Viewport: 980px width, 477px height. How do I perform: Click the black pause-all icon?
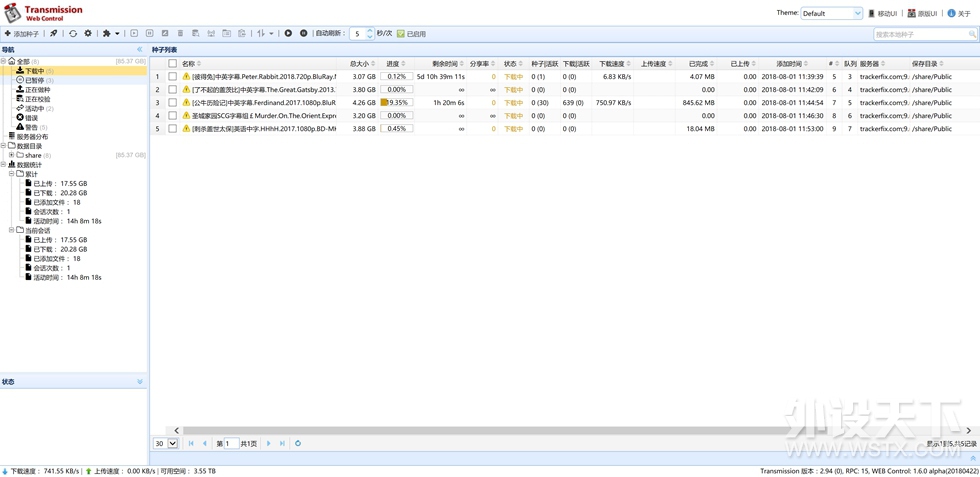click(x=304, y=33)
